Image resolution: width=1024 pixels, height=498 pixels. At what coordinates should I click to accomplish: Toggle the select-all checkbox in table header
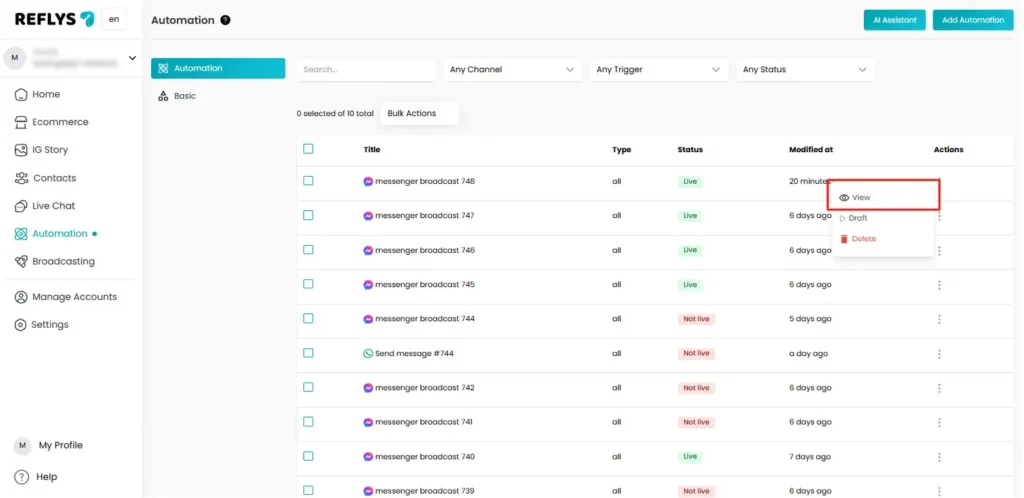308,149
